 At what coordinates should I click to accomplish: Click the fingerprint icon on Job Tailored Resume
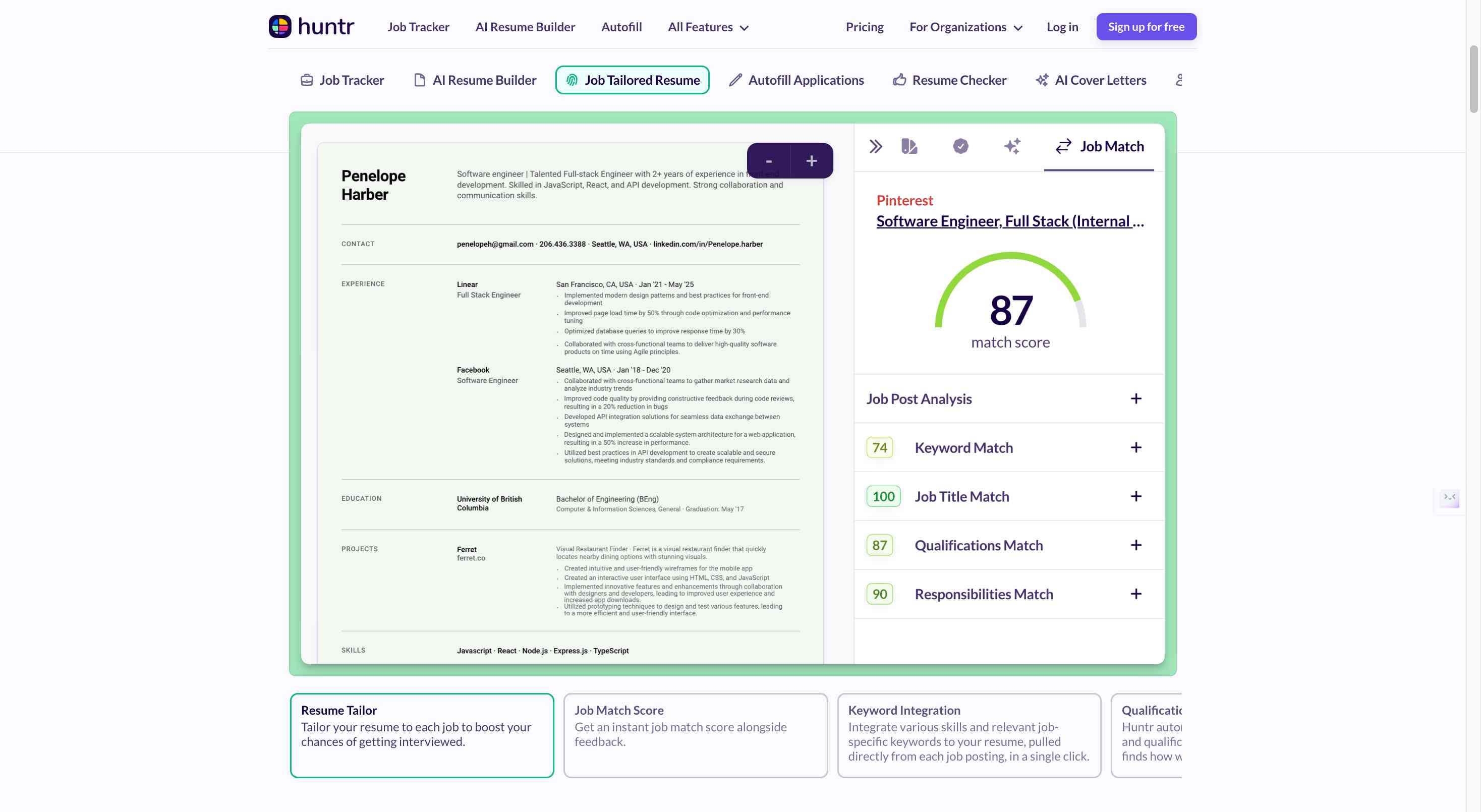tap(572, 80)
